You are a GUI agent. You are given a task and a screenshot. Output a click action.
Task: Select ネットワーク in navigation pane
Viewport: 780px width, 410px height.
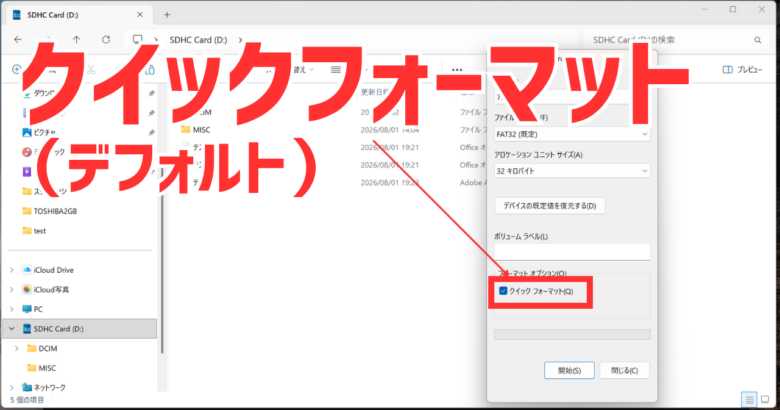click(49, 387)
